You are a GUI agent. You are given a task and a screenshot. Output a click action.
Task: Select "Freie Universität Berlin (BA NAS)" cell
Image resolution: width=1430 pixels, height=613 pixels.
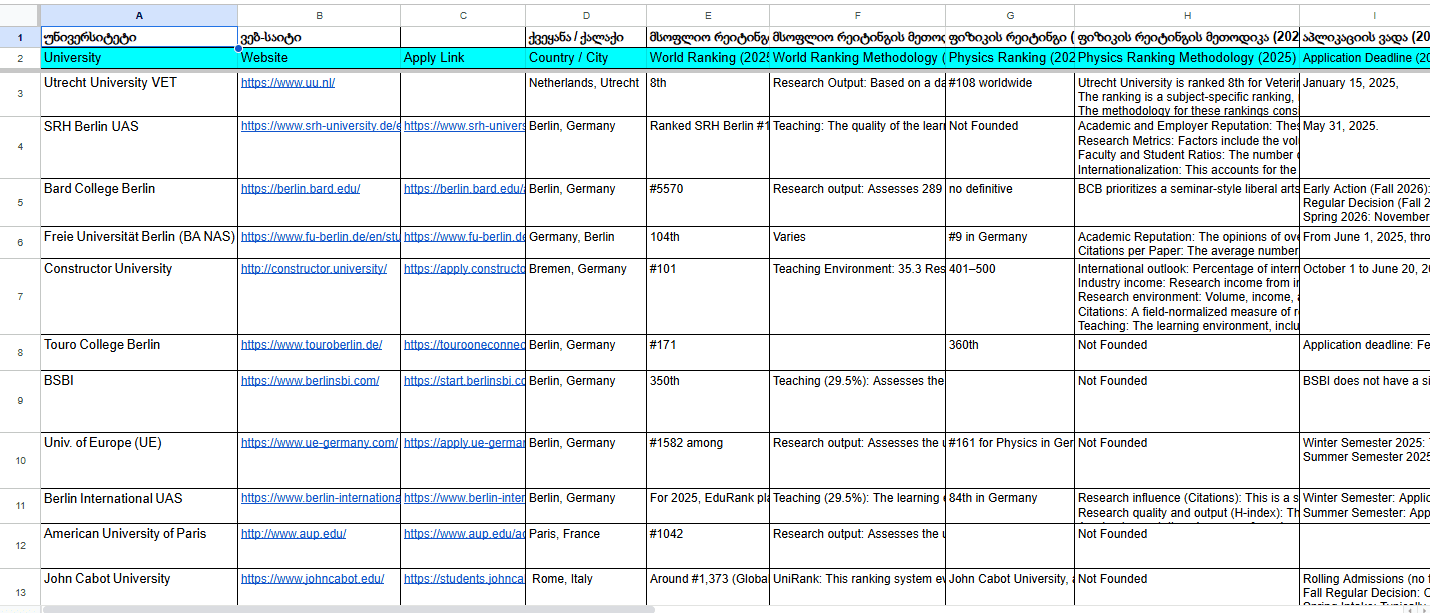[138, 243]
